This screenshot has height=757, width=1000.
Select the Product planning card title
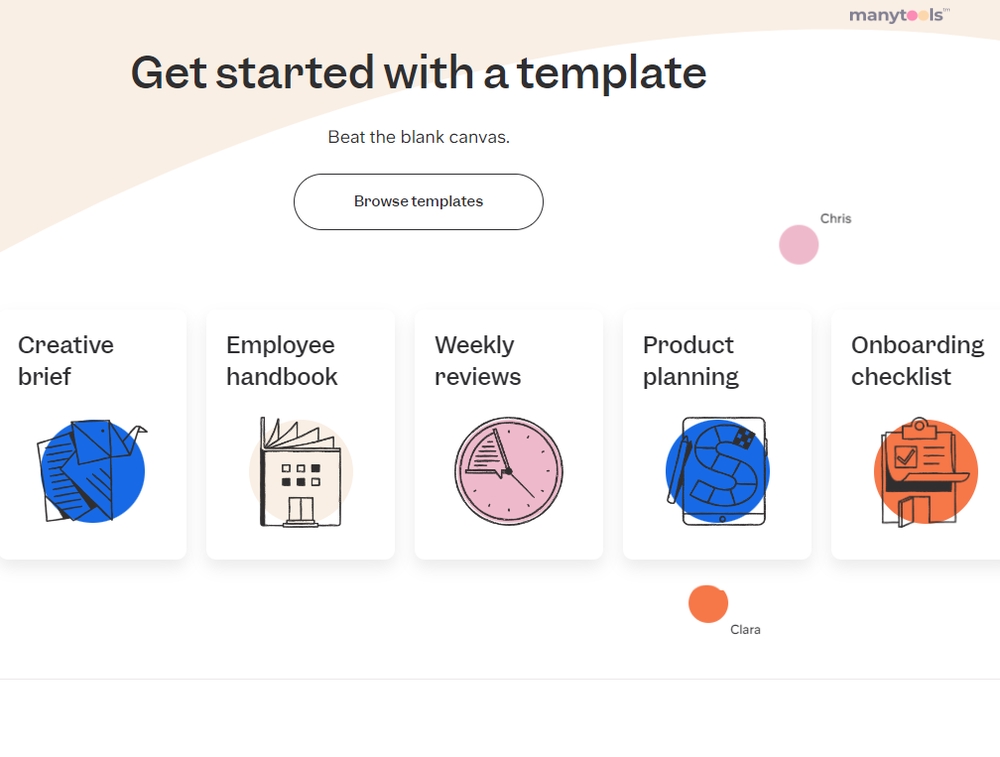click(691, 360)
